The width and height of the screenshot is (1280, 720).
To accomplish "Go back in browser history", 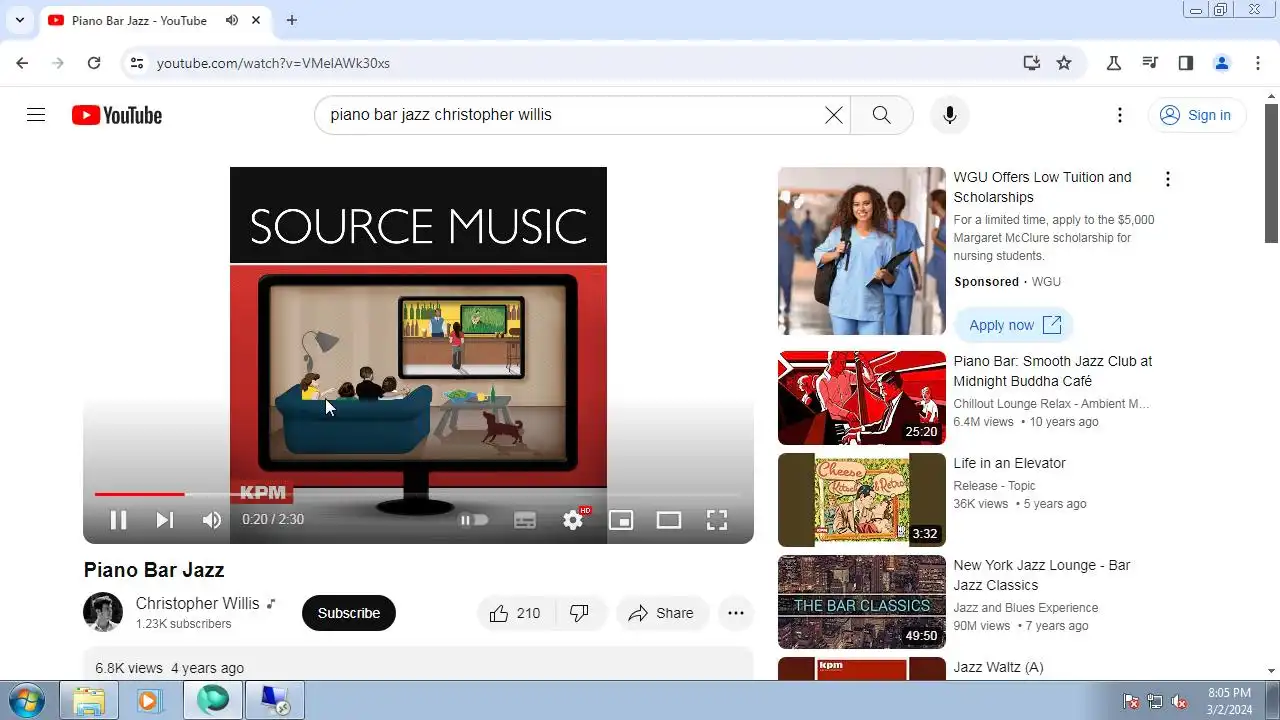I will (x=22, y=63).
